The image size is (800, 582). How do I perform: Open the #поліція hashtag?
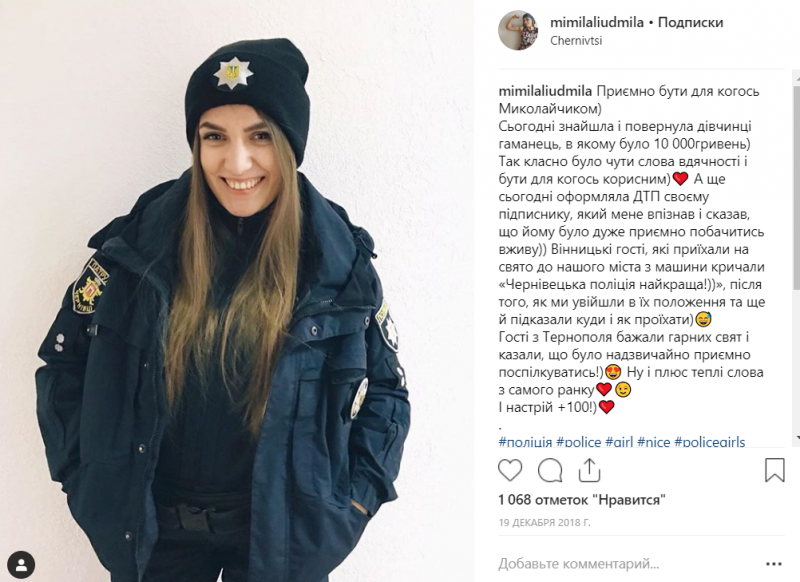[x=525, y=442]
